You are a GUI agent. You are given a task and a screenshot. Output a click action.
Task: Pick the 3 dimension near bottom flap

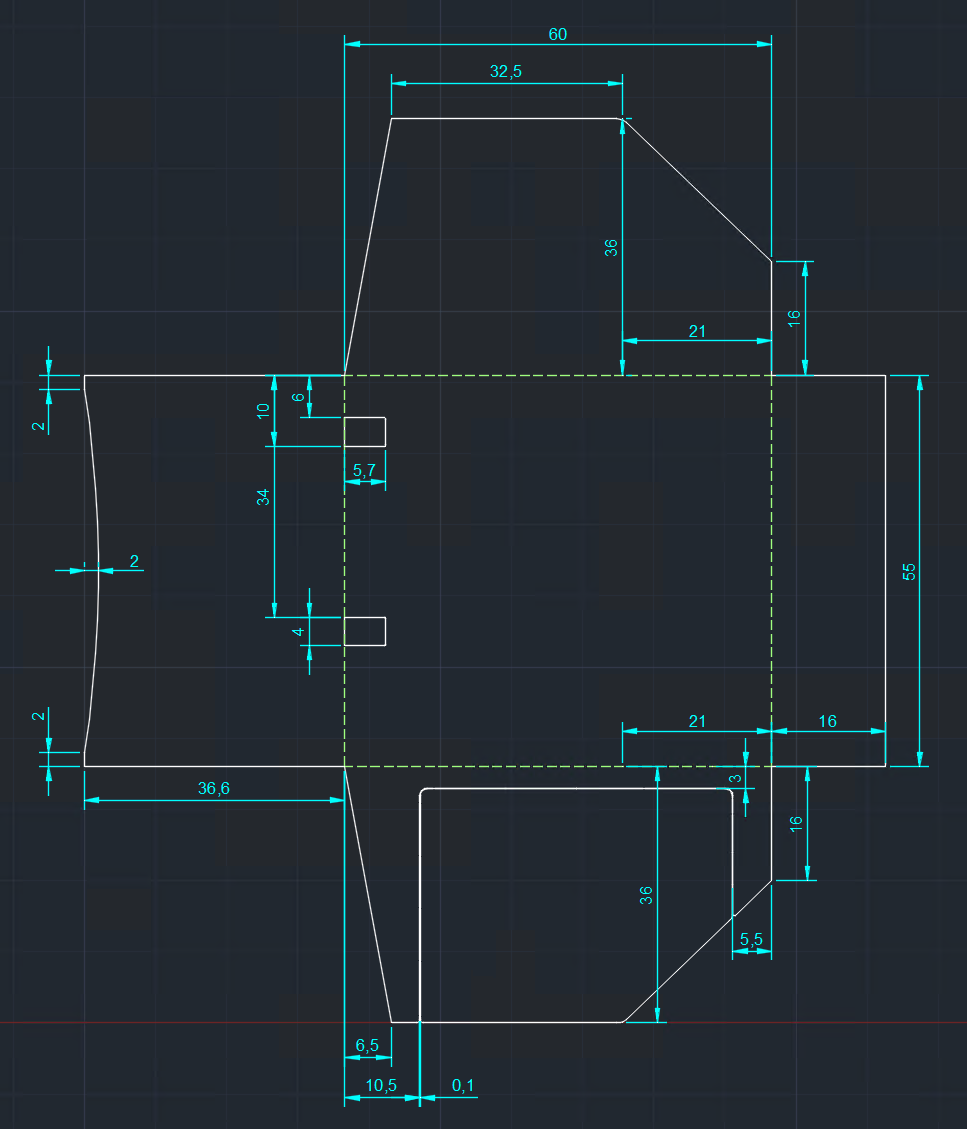click(734, 778)
